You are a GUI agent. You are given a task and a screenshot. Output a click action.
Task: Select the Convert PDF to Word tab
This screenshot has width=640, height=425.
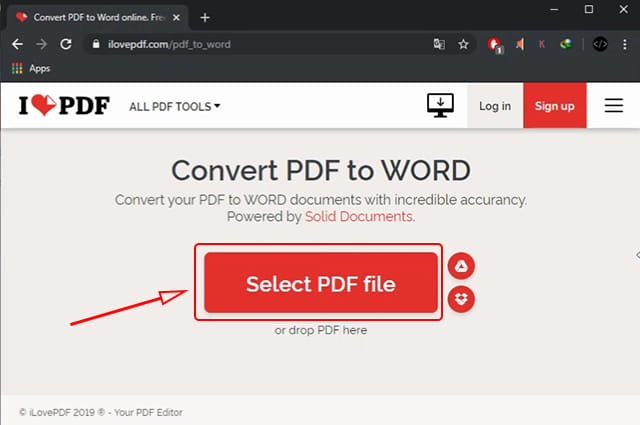point(97,18)
